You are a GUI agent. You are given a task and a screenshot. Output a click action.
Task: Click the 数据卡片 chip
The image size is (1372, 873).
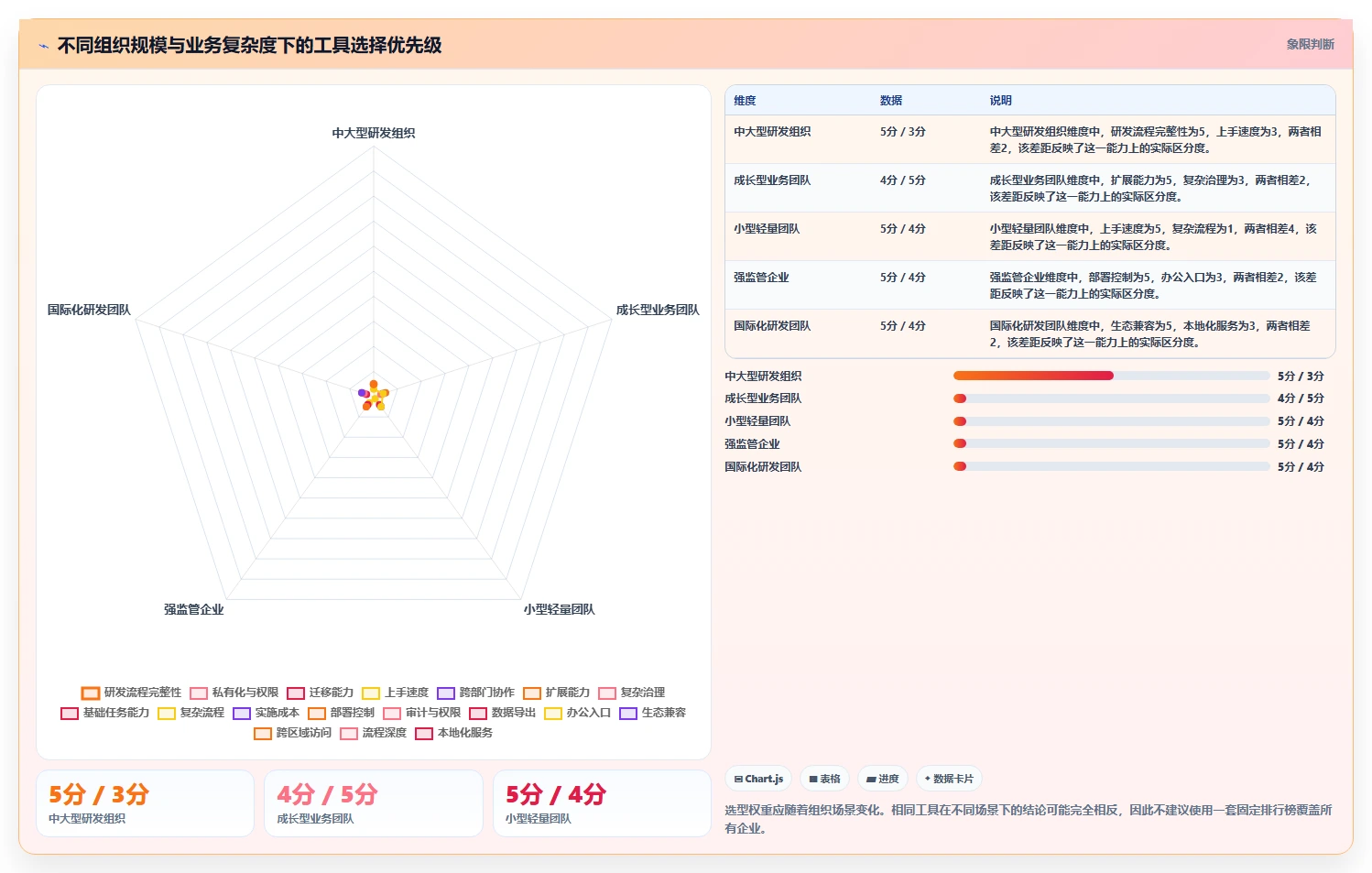click(949, 779)
